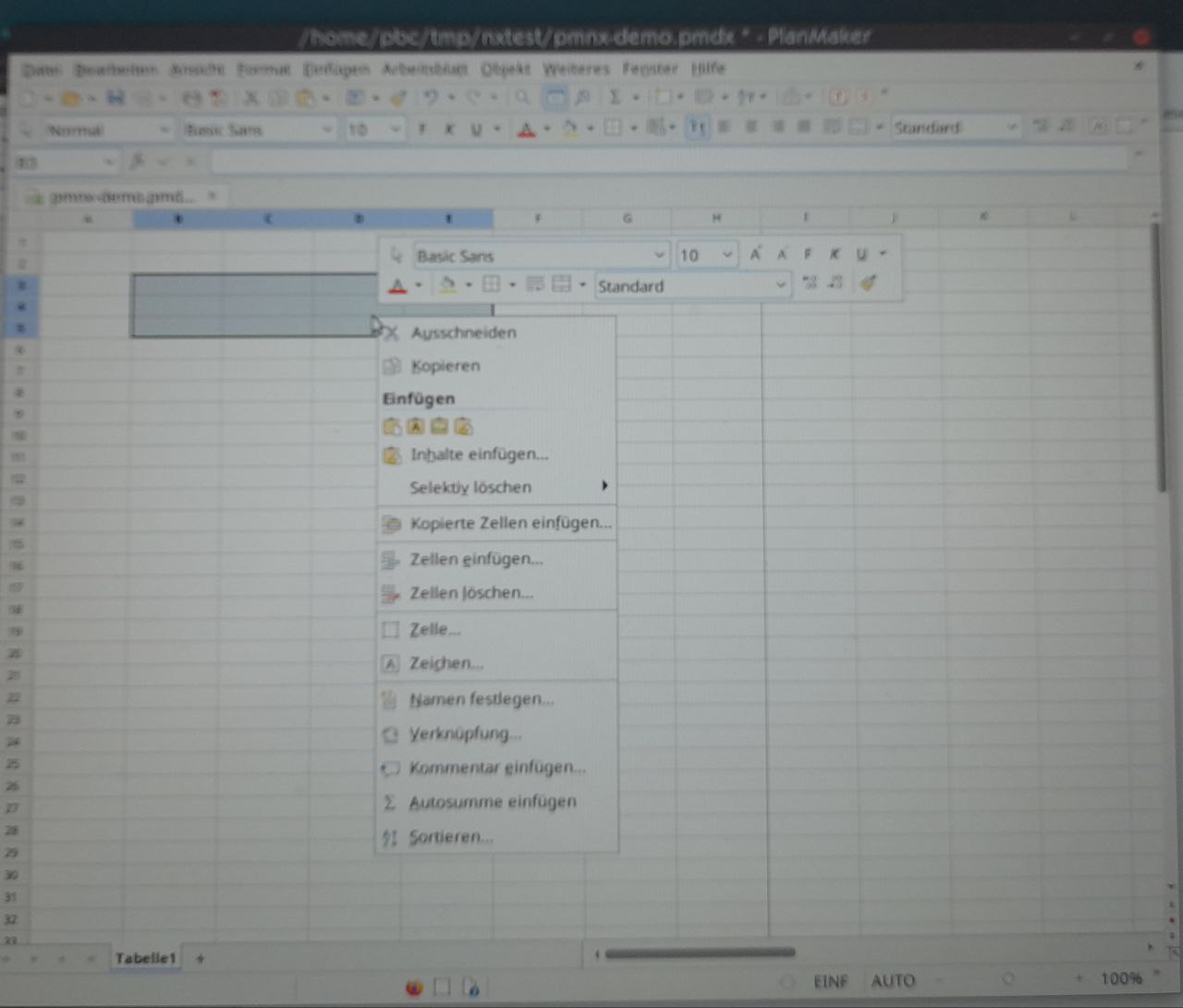Choose Kopieren in context menu
The height and width of the screenshot is (1008, 1183).
pos(496,366)
